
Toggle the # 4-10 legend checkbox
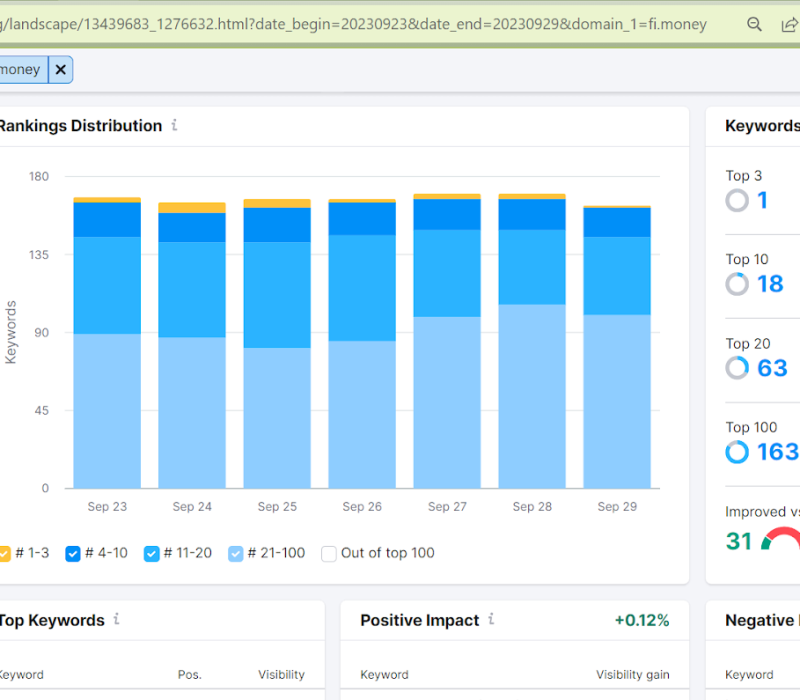73,553
